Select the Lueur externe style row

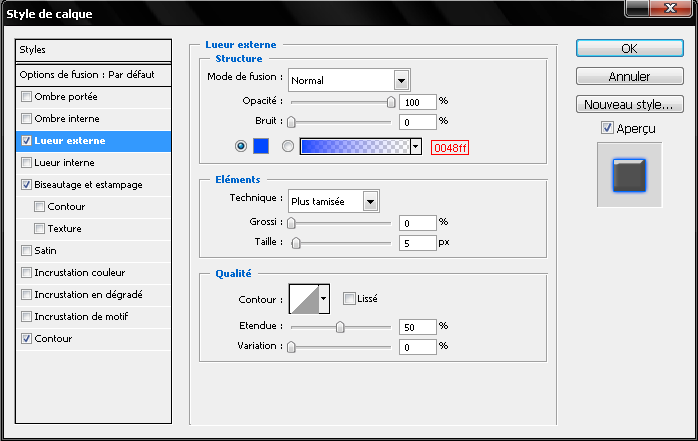click(x=93, y=141)
